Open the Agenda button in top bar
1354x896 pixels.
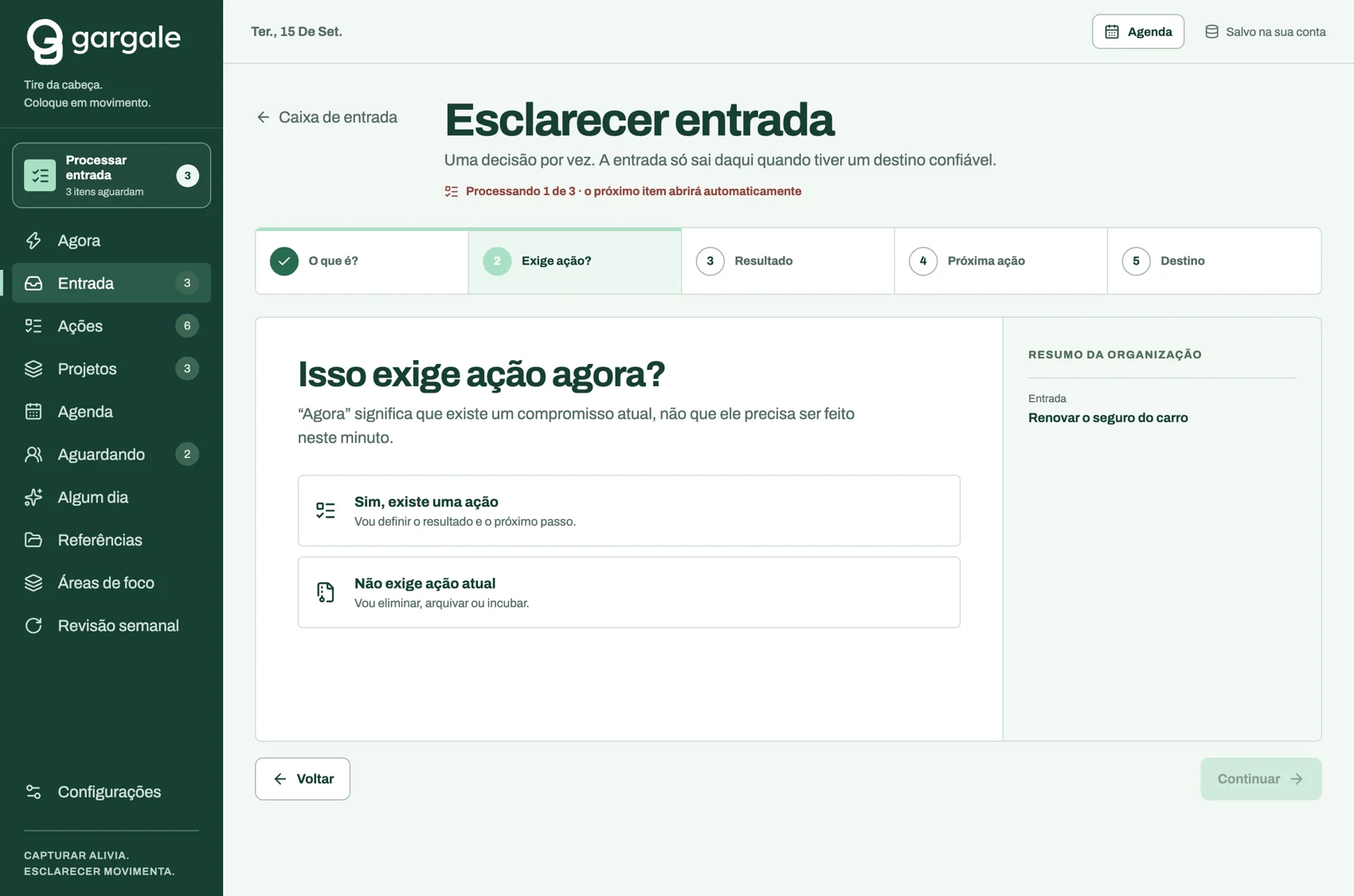(1138, 32)
